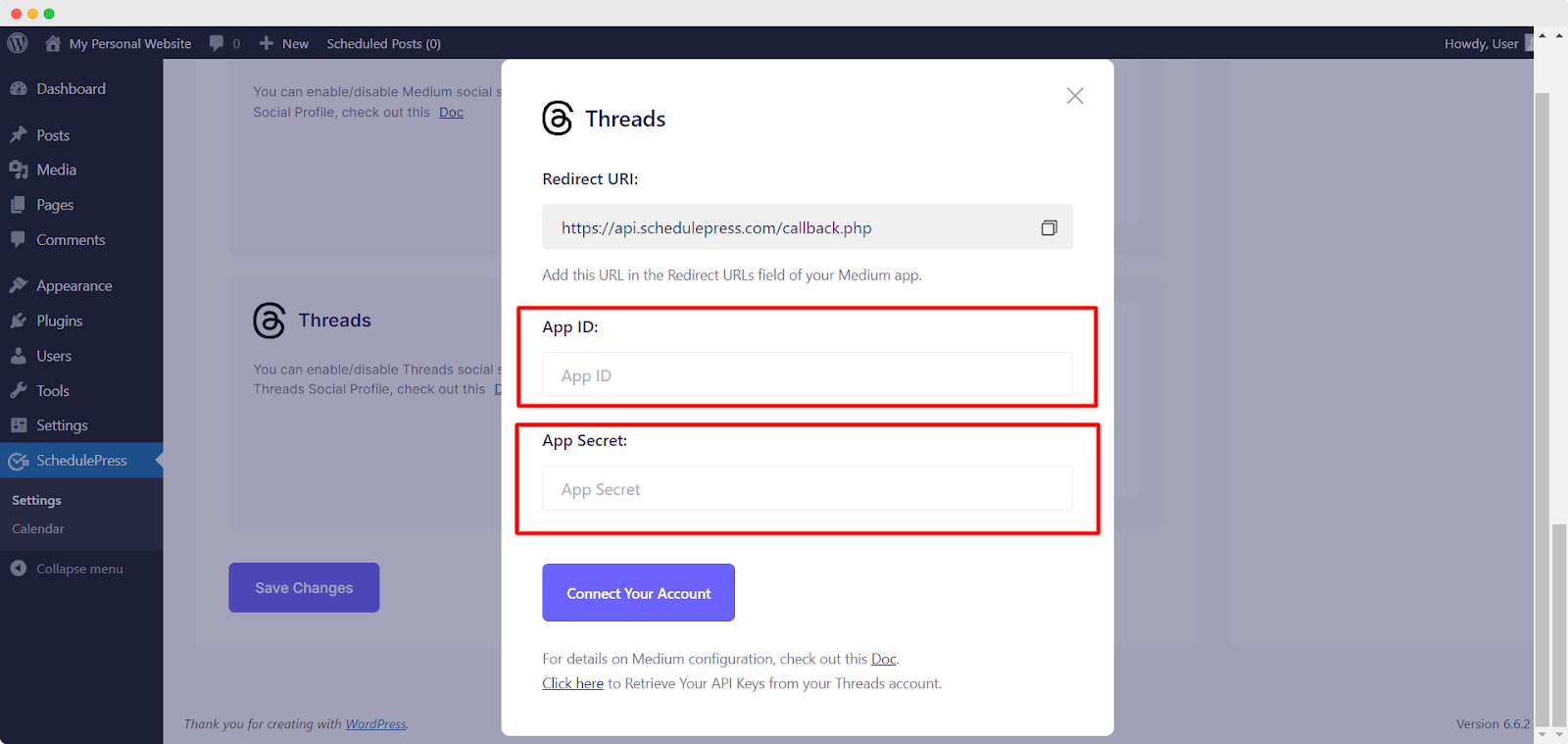Click inside the App Secret input field
Viewport: 1568px width, 744px height.
click(x=807, y=488)
